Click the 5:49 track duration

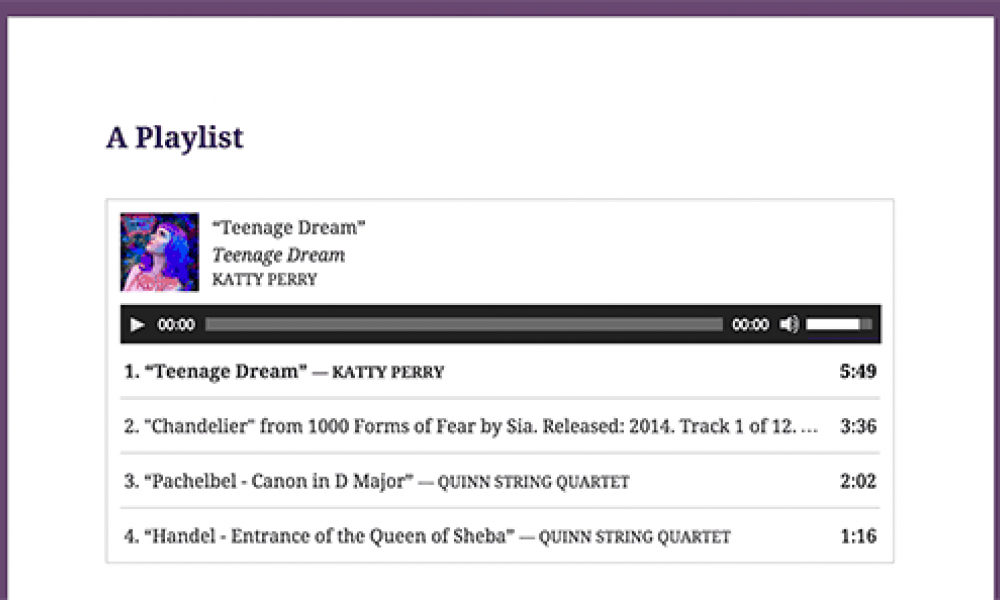pos(858,372)
